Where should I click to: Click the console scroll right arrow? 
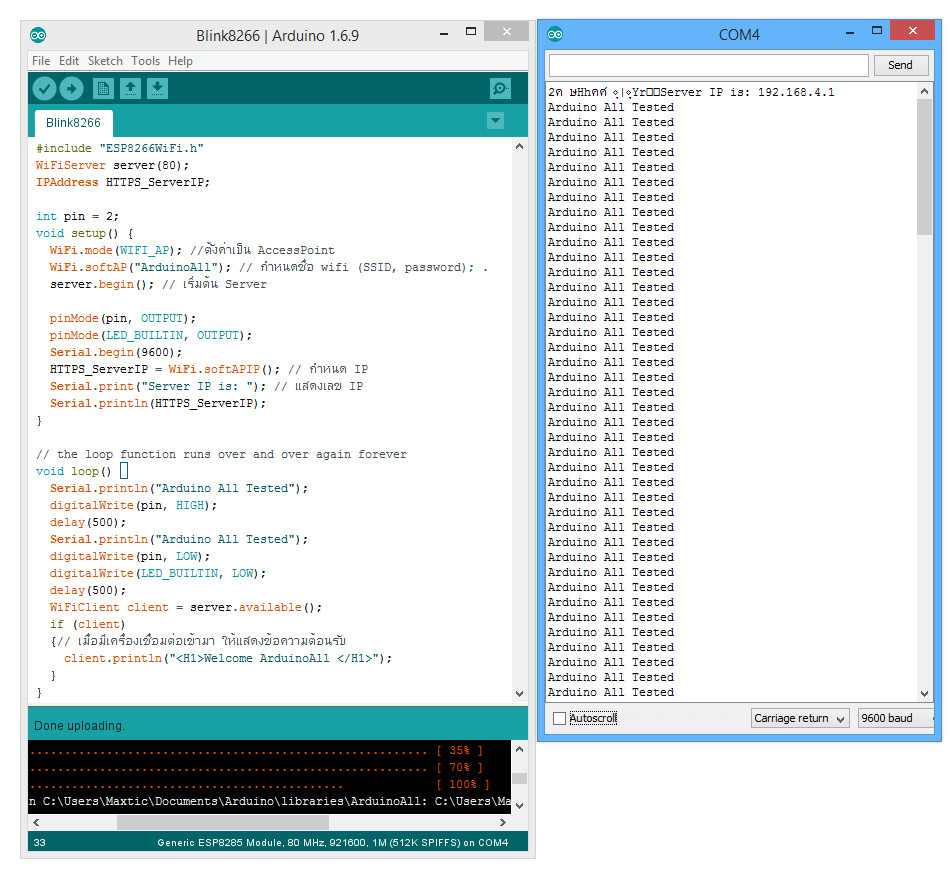pyautogui.click(x=502, y=822)
